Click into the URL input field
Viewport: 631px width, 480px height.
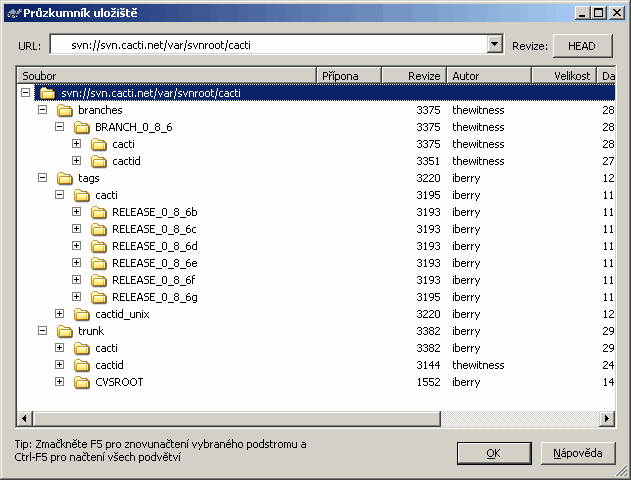point(270,45)
